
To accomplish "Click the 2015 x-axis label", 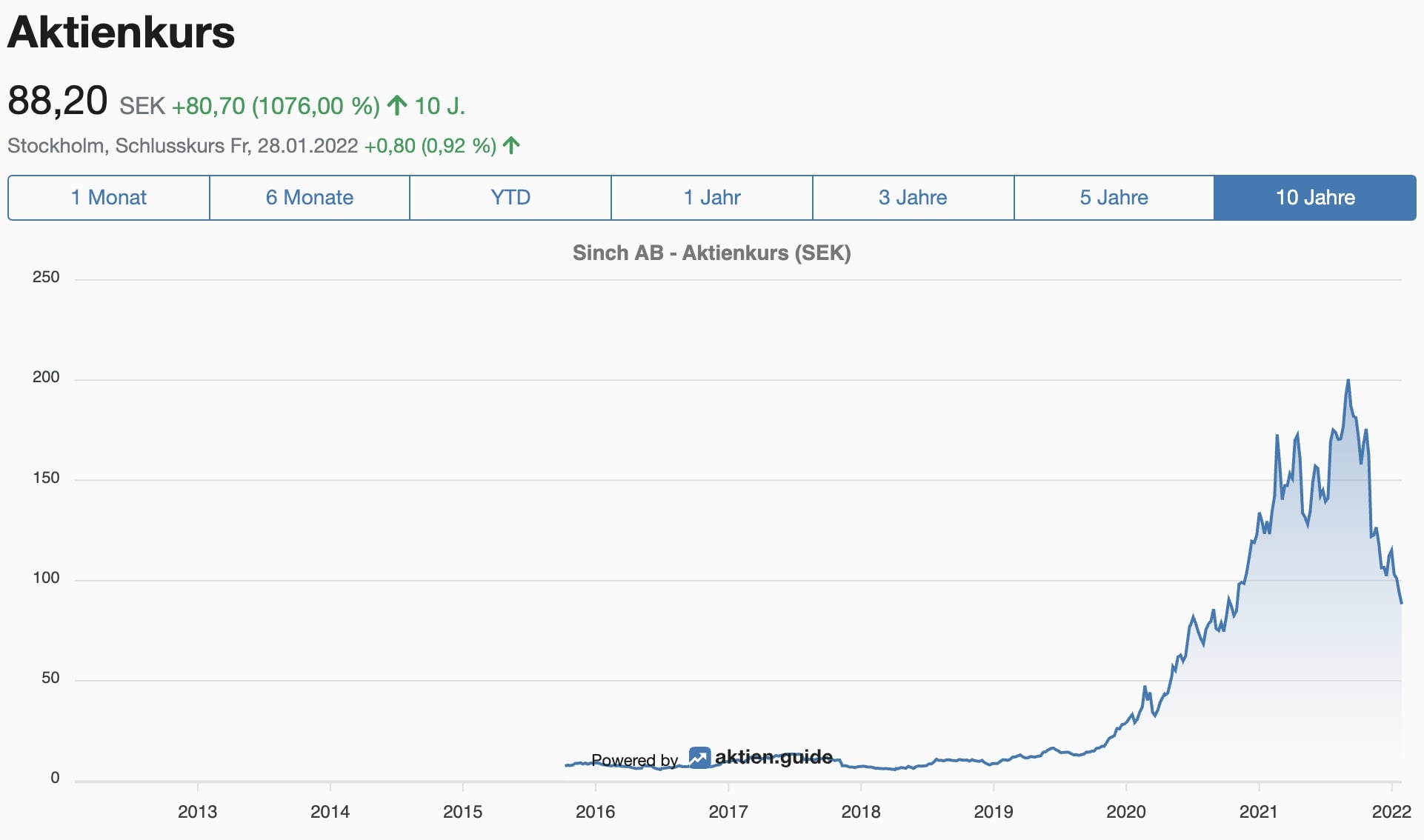I will [463, 812].
